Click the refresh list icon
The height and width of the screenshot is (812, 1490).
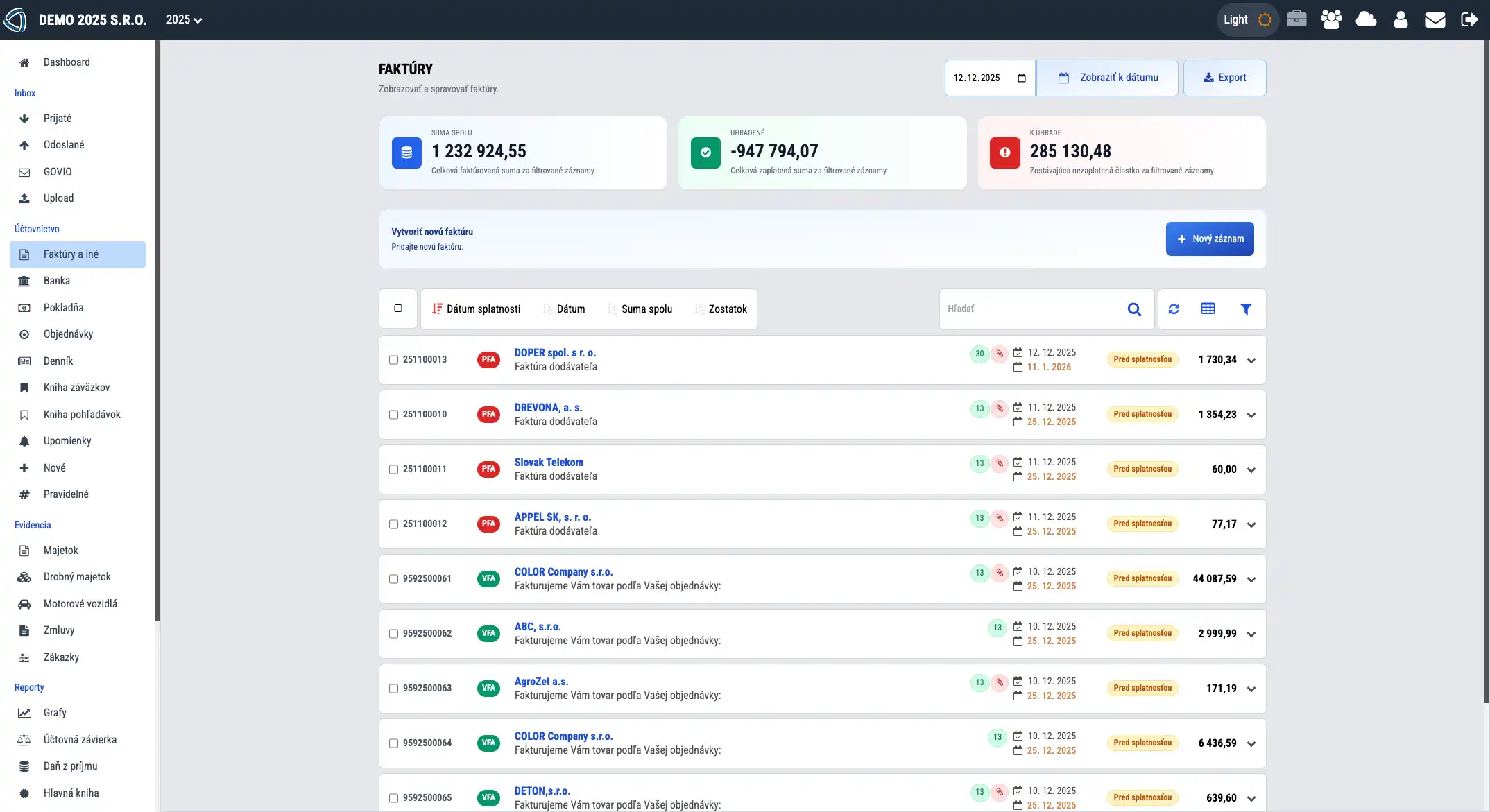pos(1174,309)
